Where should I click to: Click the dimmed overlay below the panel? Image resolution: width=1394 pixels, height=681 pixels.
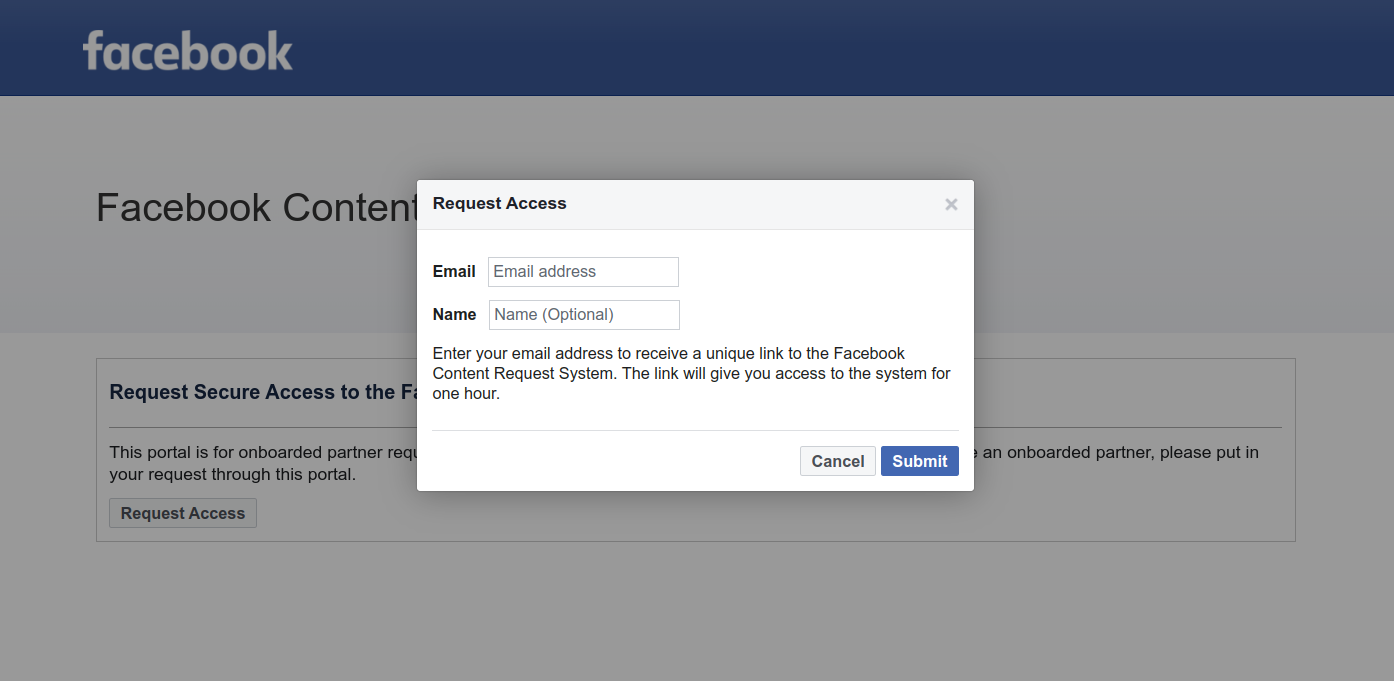click(x=696, y=610)
